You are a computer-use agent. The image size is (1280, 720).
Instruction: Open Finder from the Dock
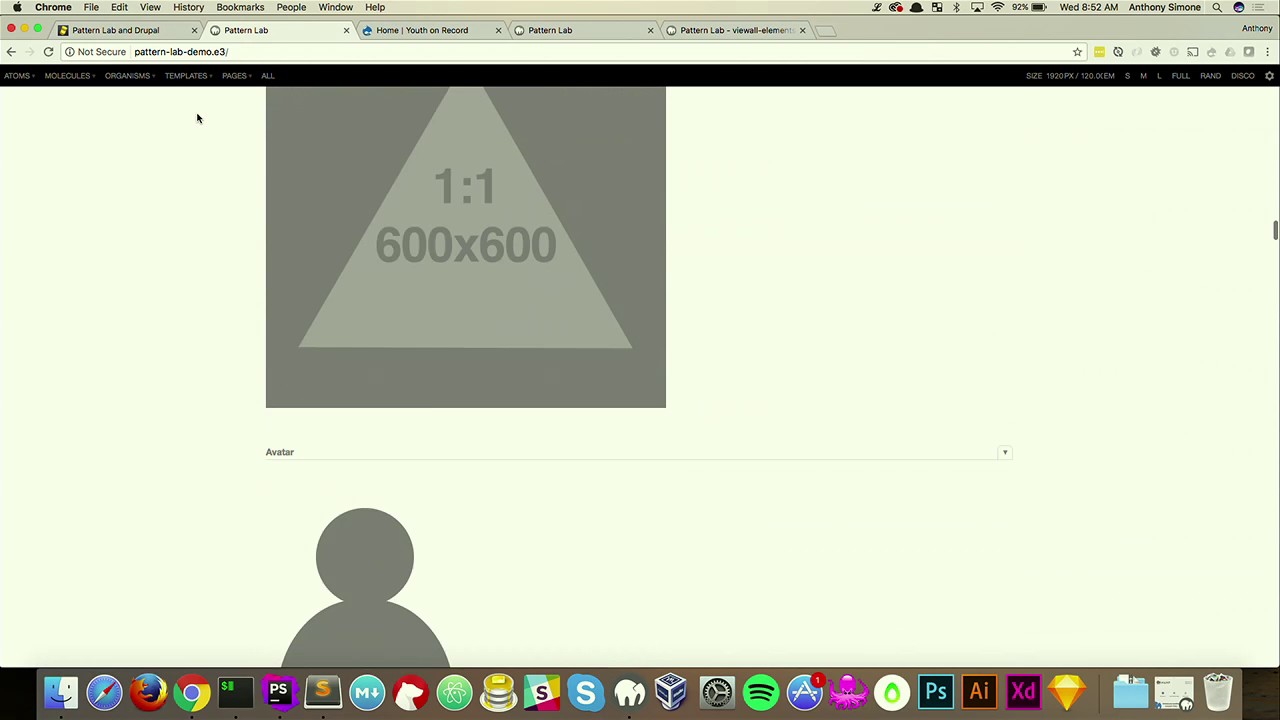[x=61, y=692]
